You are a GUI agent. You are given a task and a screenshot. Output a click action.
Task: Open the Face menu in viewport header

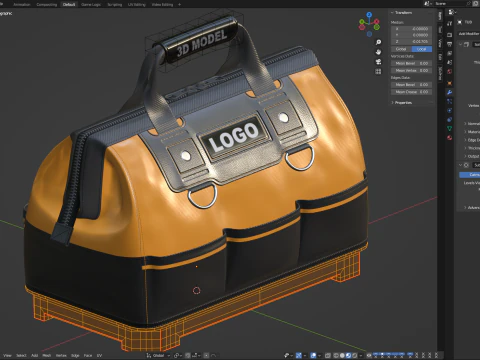88,356
